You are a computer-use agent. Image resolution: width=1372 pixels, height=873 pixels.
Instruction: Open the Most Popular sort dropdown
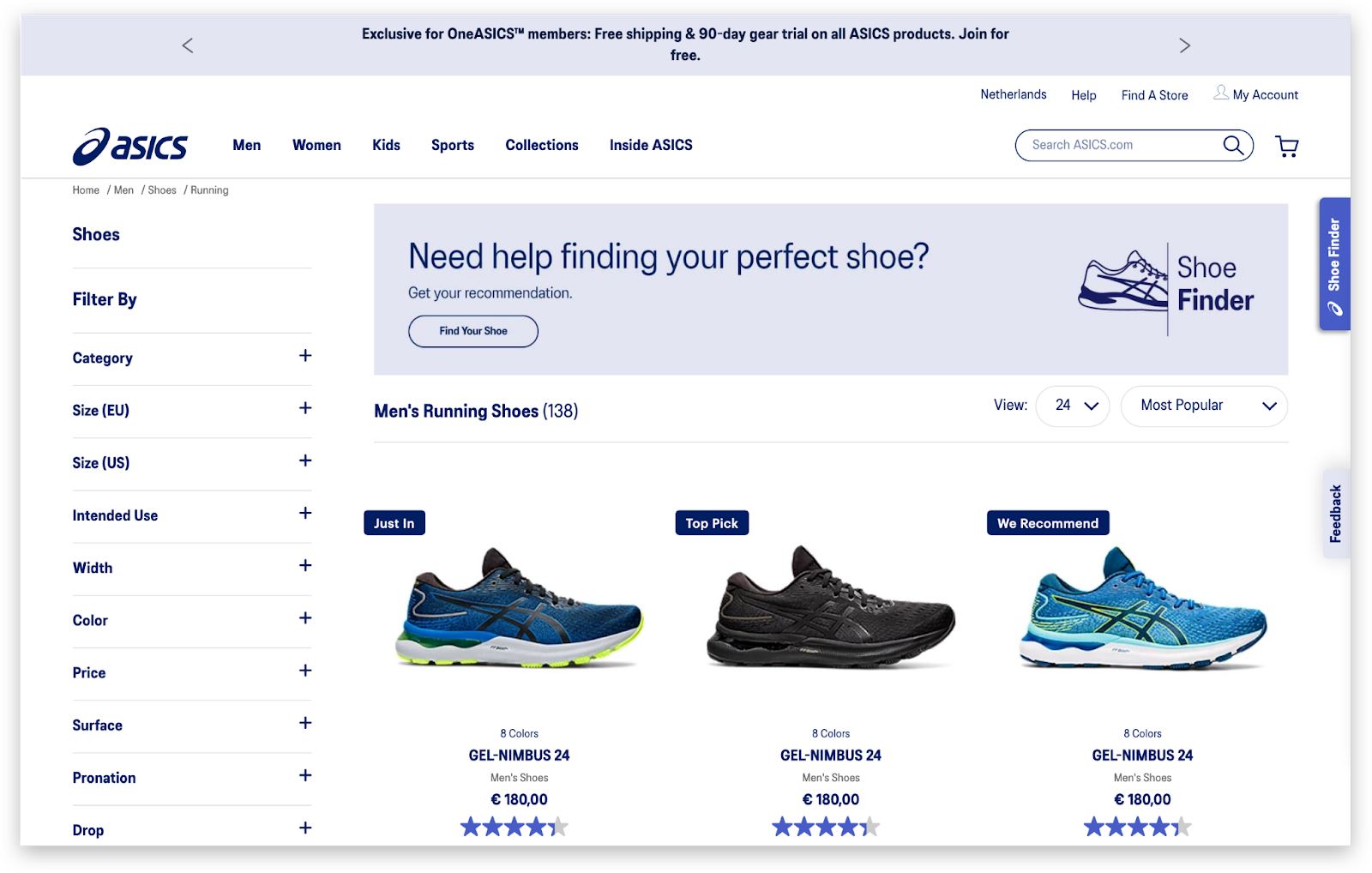tap(1204, 405)
